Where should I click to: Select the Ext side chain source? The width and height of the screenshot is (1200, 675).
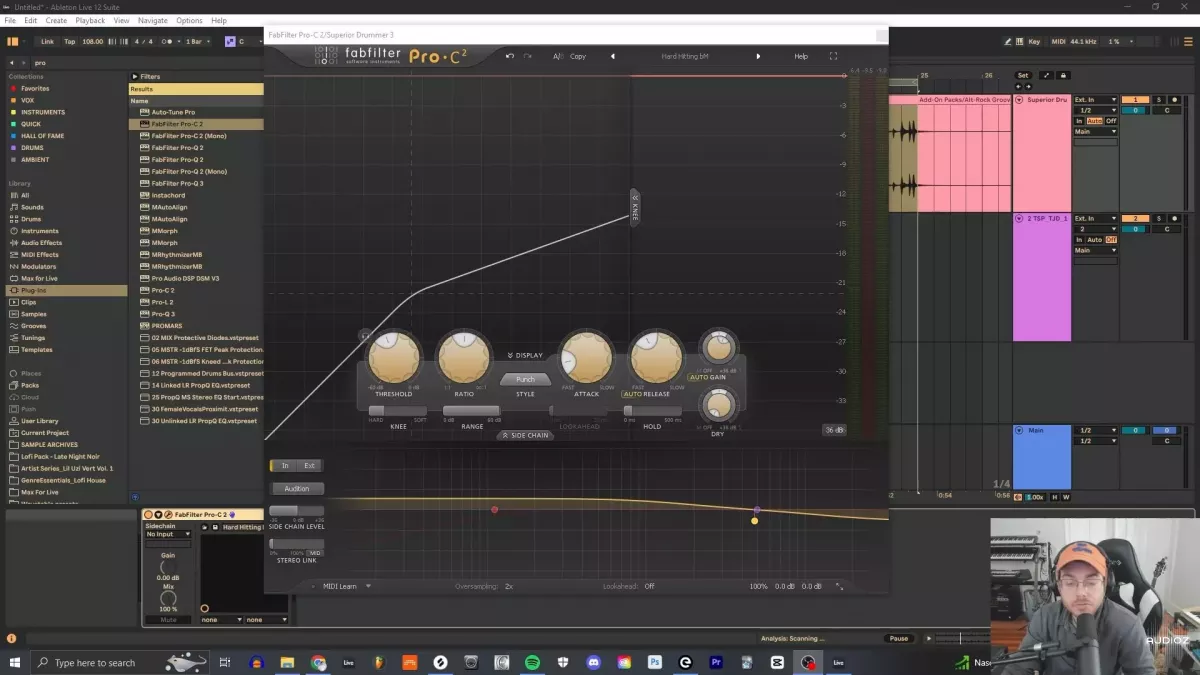(x=310, y=466)
